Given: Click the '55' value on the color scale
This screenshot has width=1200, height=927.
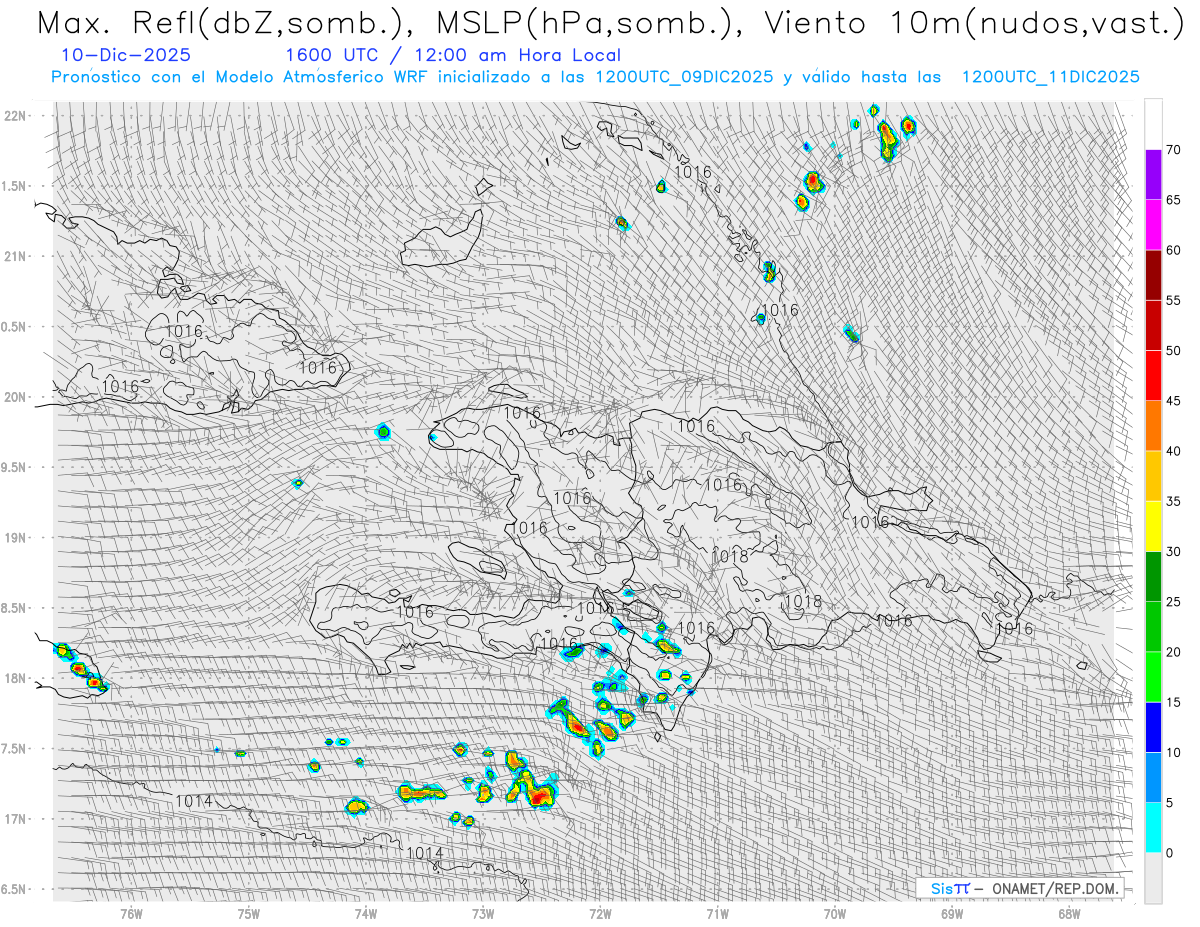Looking at the screenshot, I should (x=1173, y=300).
